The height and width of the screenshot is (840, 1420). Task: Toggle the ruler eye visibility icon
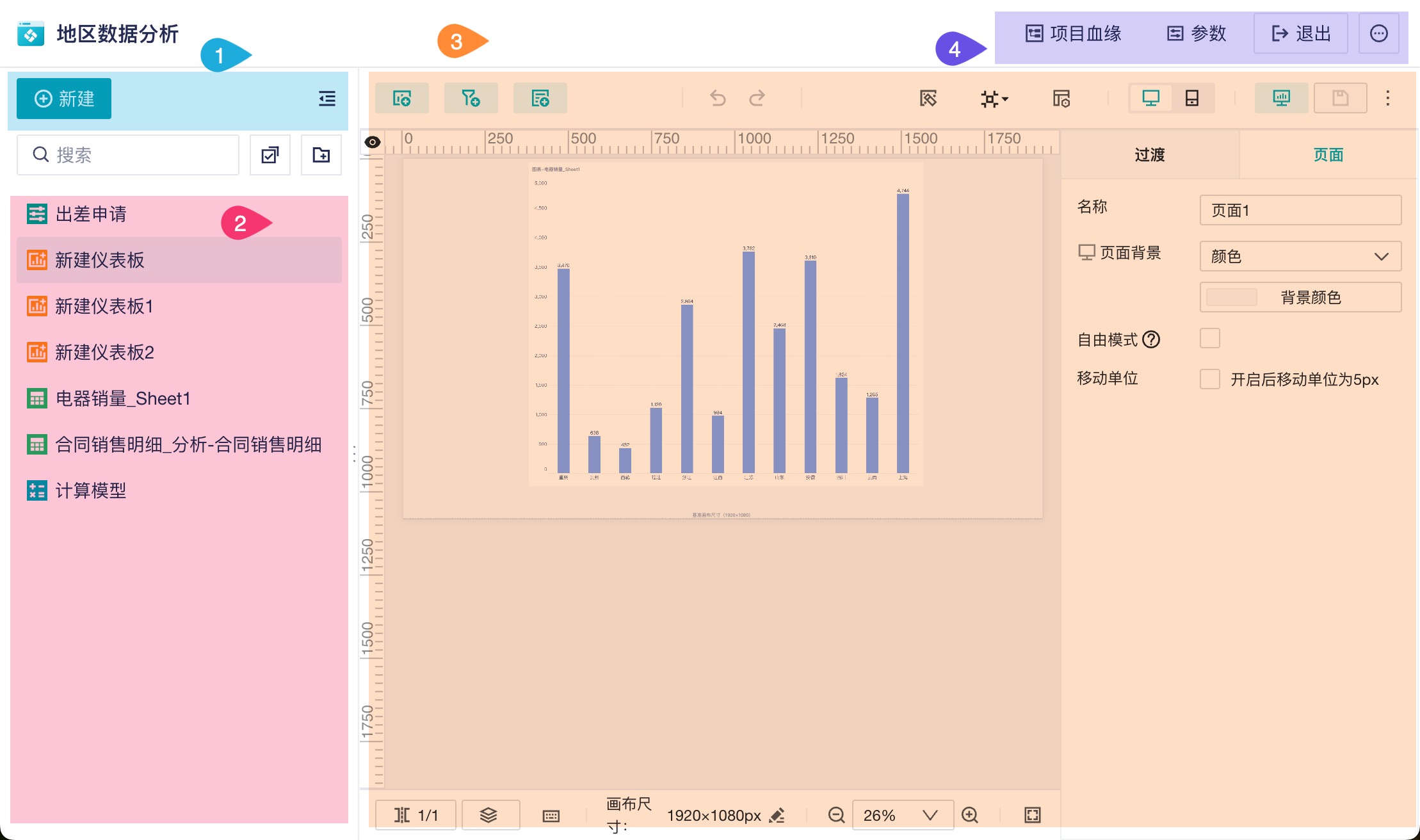click(373, 142)
